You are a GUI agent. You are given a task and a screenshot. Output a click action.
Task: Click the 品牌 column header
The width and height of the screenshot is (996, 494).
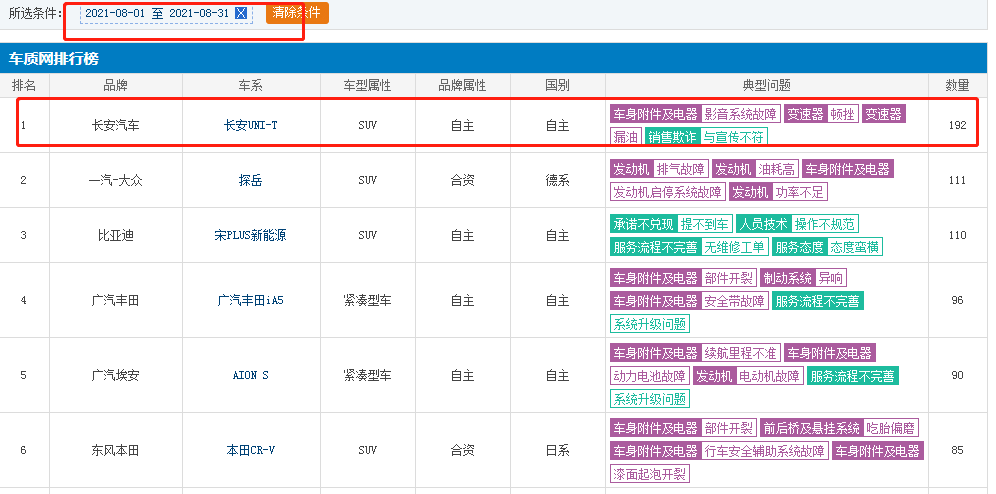tap(116, 85)
